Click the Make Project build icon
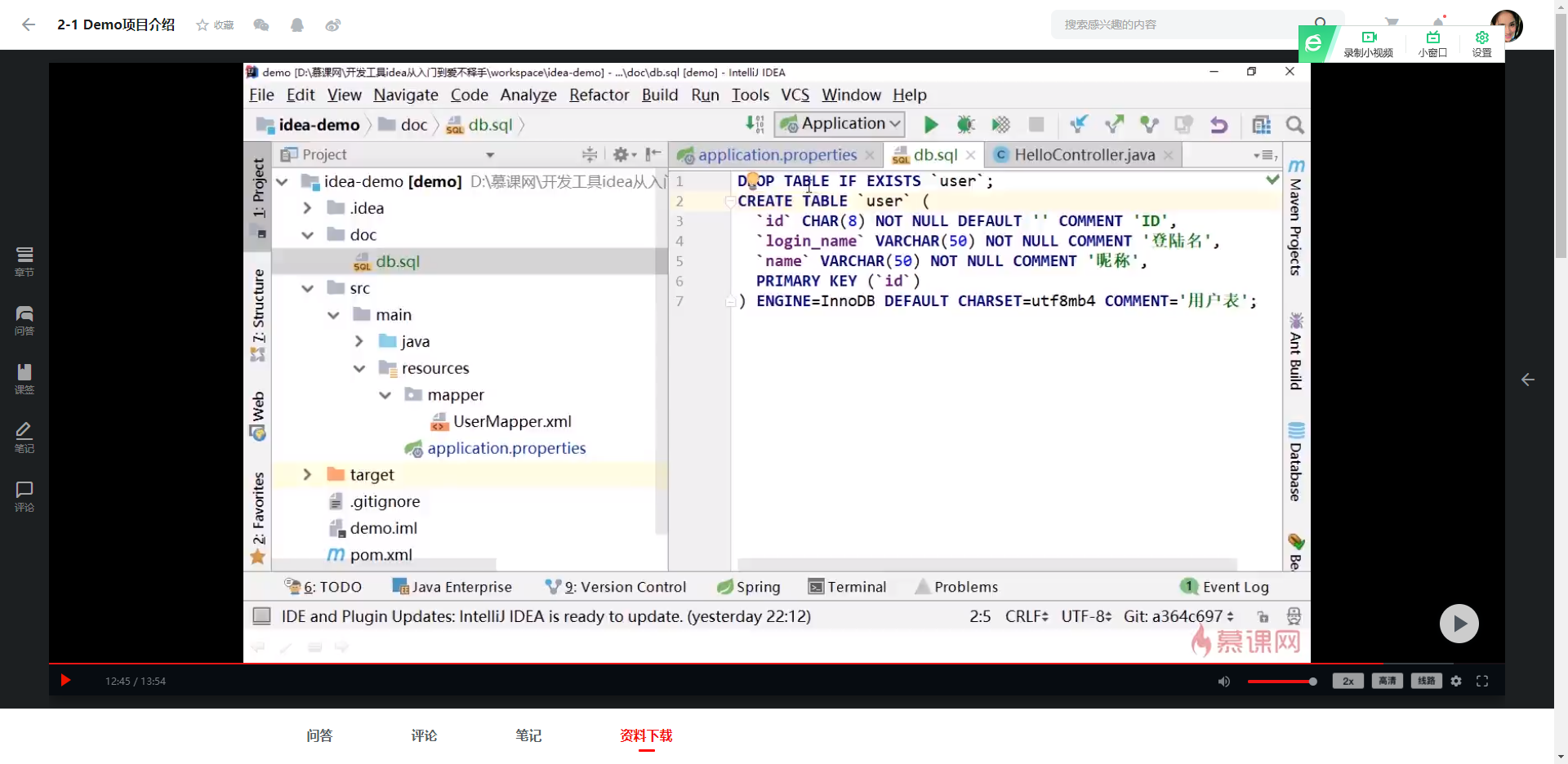Image resolution: width=1568 pixels, height=764 pixels. click(x=755, y=124)
